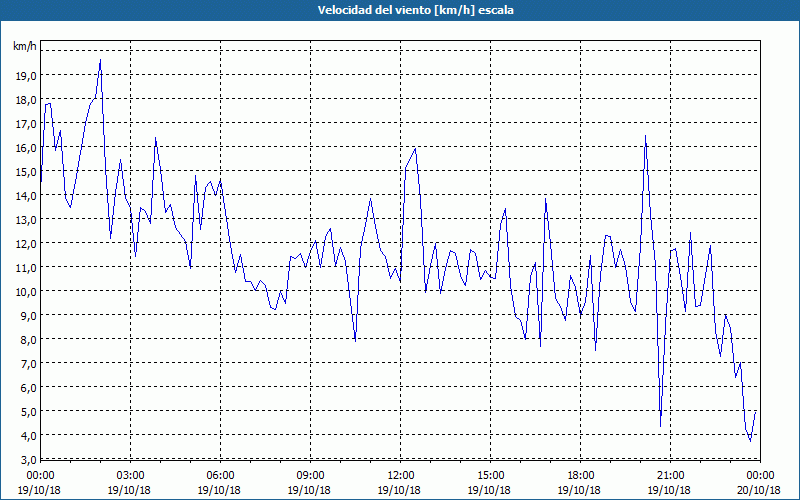The width and height of the screenshot is (800, 500).
Task: Click the 19,0 y-axis label
Action: tap(27, 76)
